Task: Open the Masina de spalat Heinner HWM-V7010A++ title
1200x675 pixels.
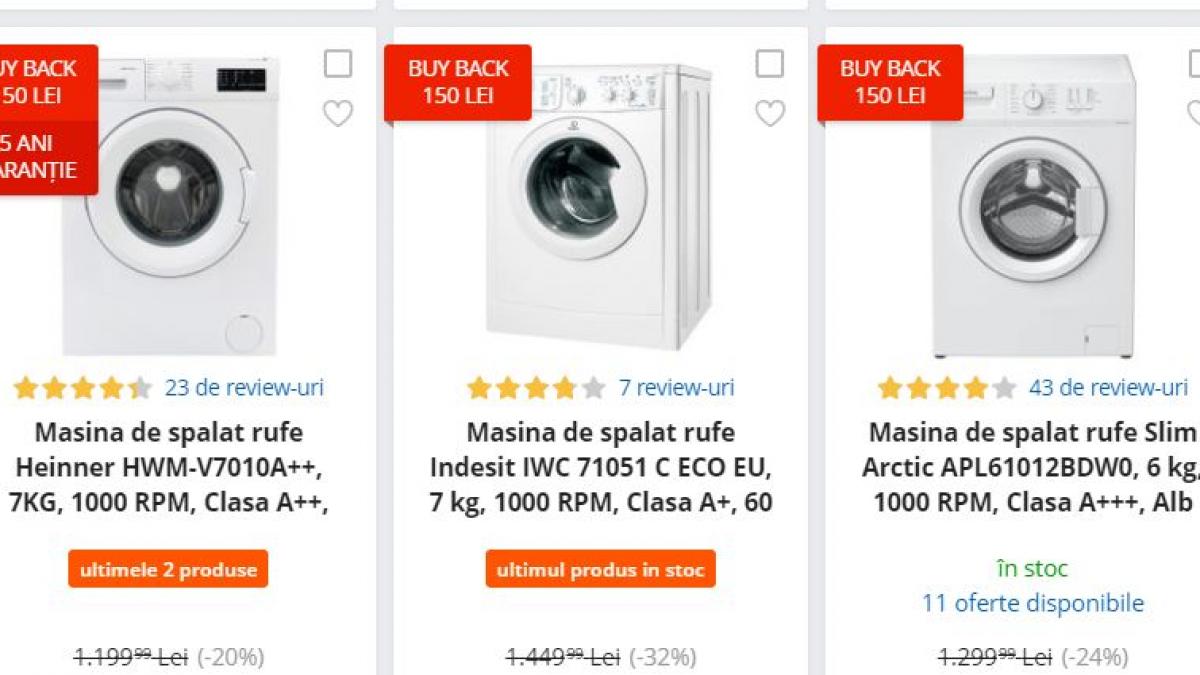Action: (x=168, y=466)
